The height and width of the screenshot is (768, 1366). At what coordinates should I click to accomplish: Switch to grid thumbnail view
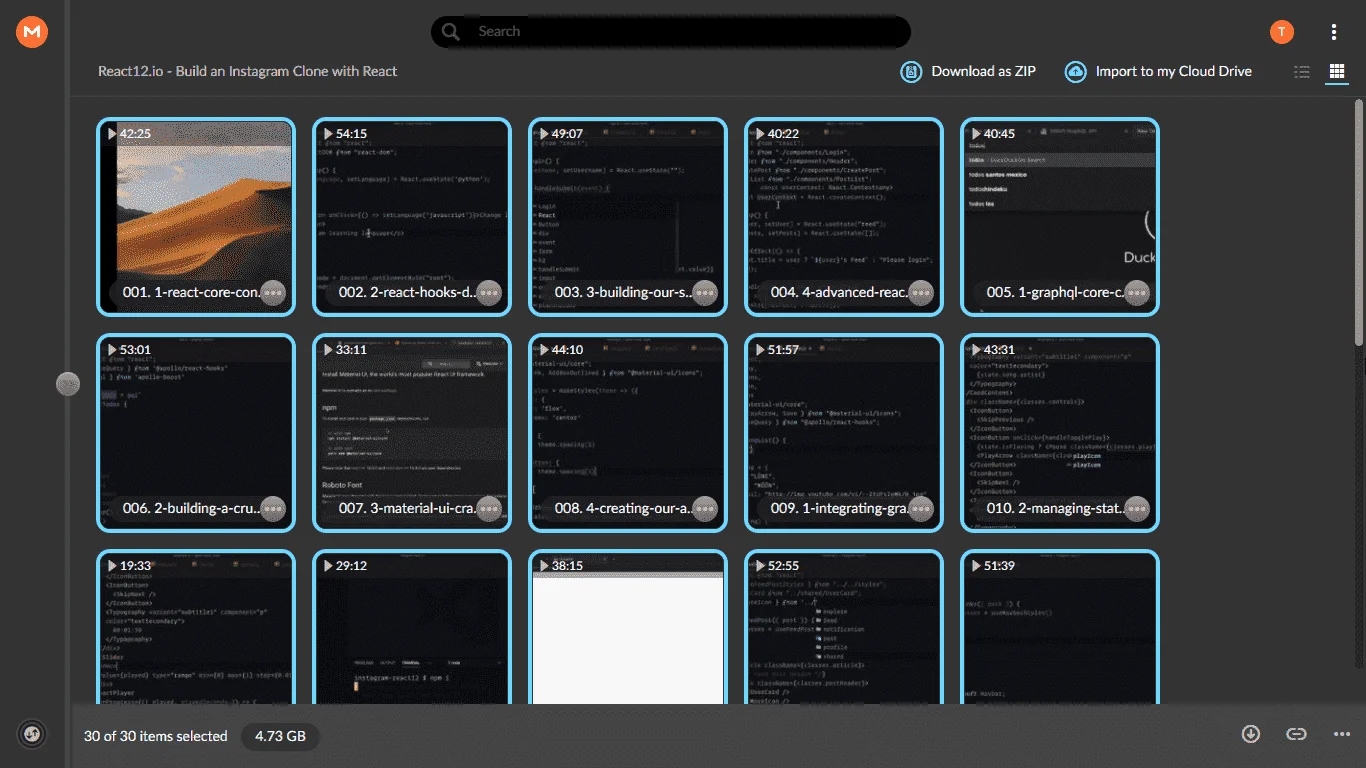click(1336, 71)
